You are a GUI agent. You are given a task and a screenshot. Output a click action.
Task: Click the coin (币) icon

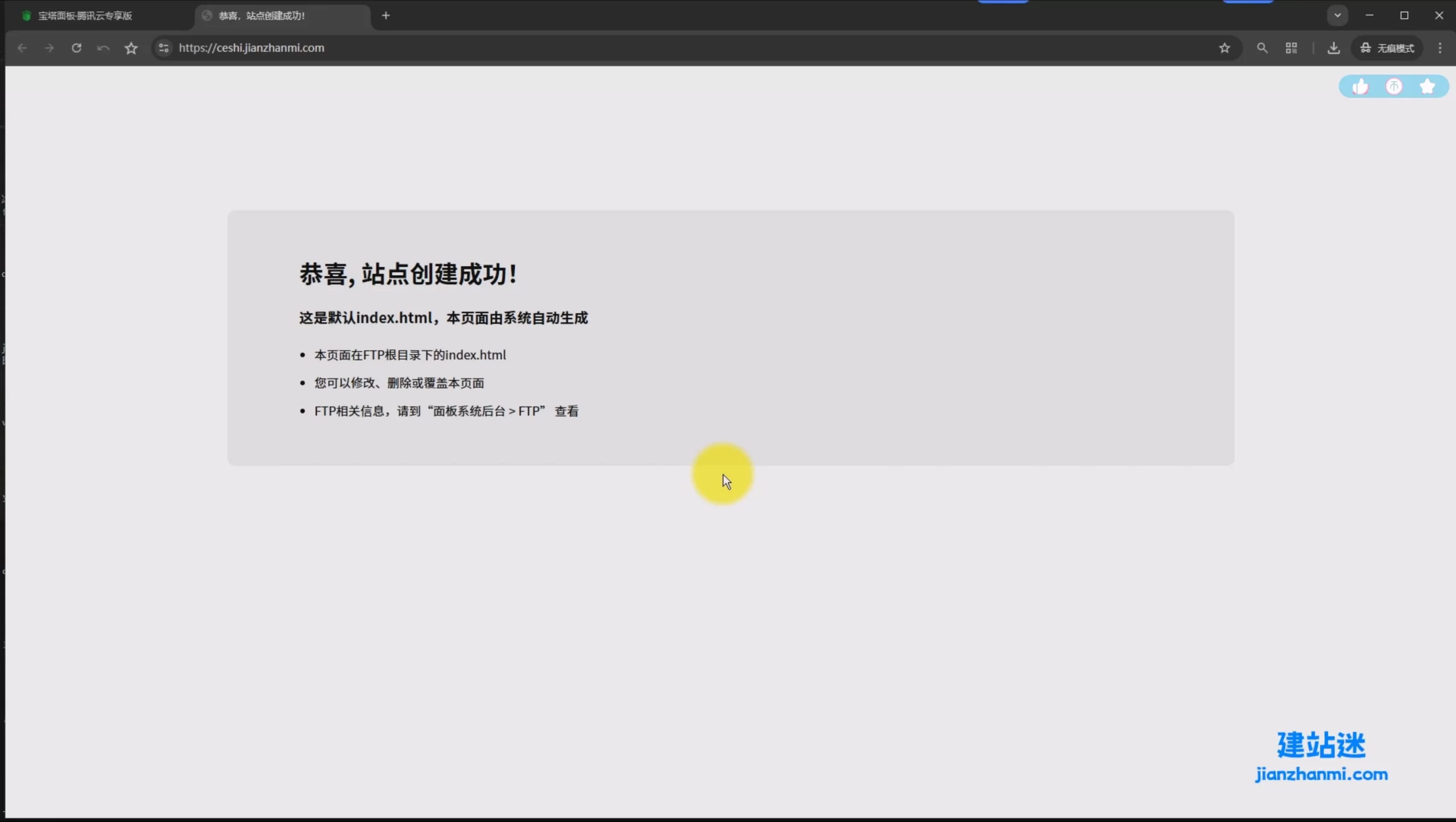[x=1393, y=87]
